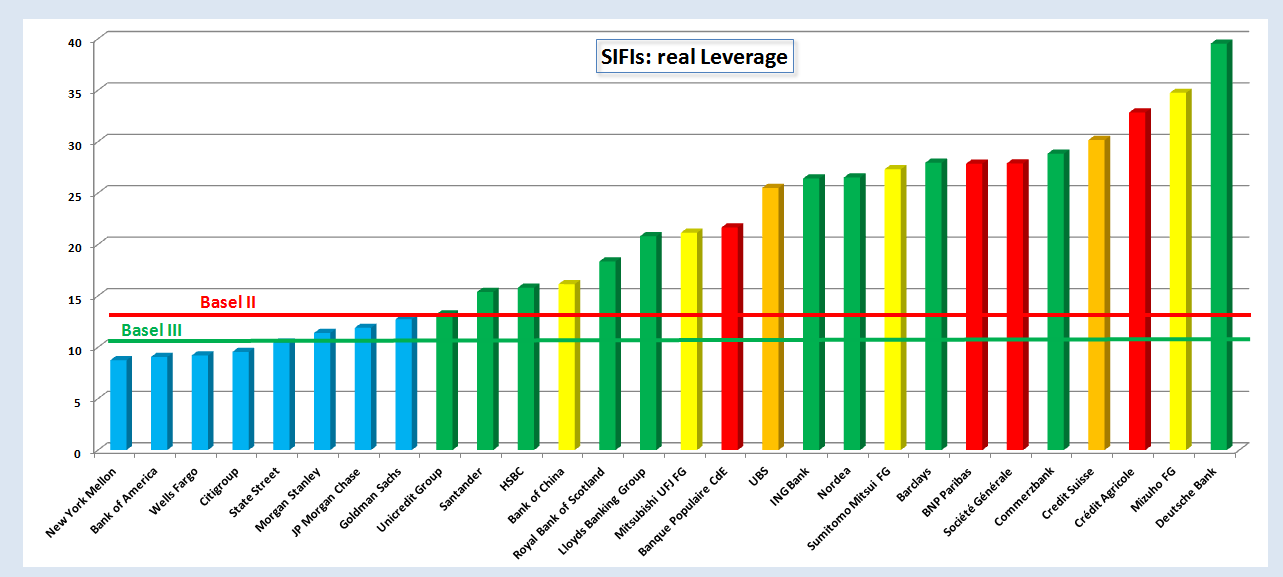
Task: Click the 25 value on vertical axis
Action: [73, 196]
